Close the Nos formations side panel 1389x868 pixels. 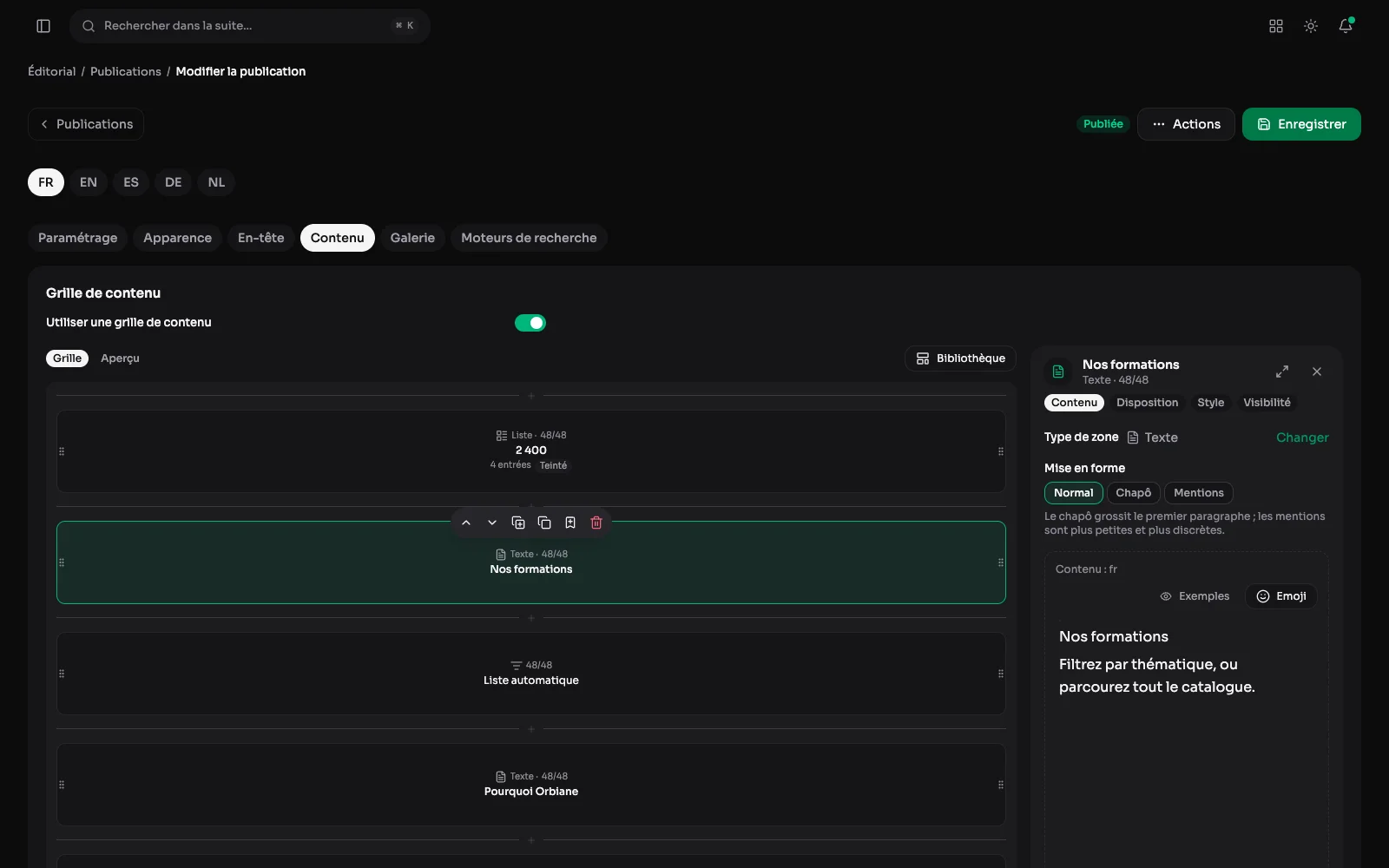point(1317,372)
